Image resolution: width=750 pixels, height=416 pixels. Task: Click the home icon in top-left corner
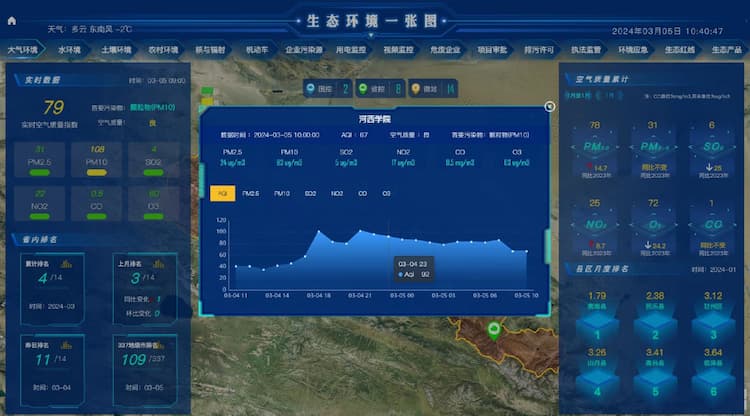pyautogui.click(x=11, y=19)
